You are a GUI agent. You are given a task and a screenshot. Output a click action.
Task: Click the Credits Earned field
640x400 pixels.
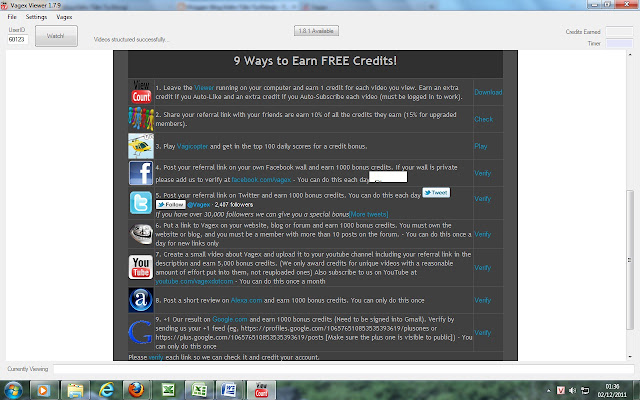pos(619,31)
